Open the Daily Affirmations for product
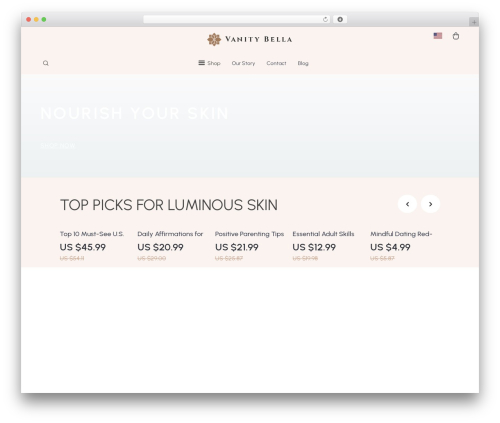 click(x=170, y=234)
